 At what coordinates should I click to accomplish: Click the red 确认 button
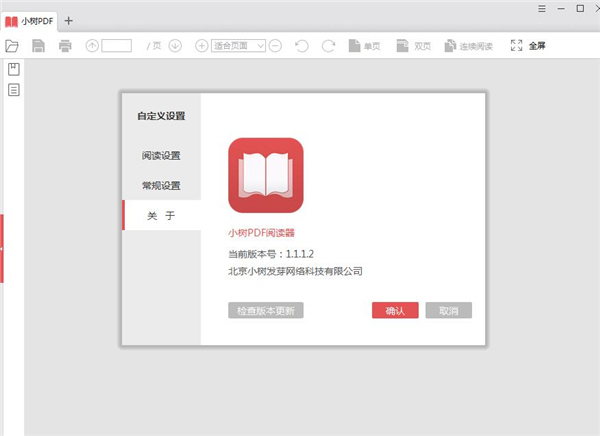point(395,310)
